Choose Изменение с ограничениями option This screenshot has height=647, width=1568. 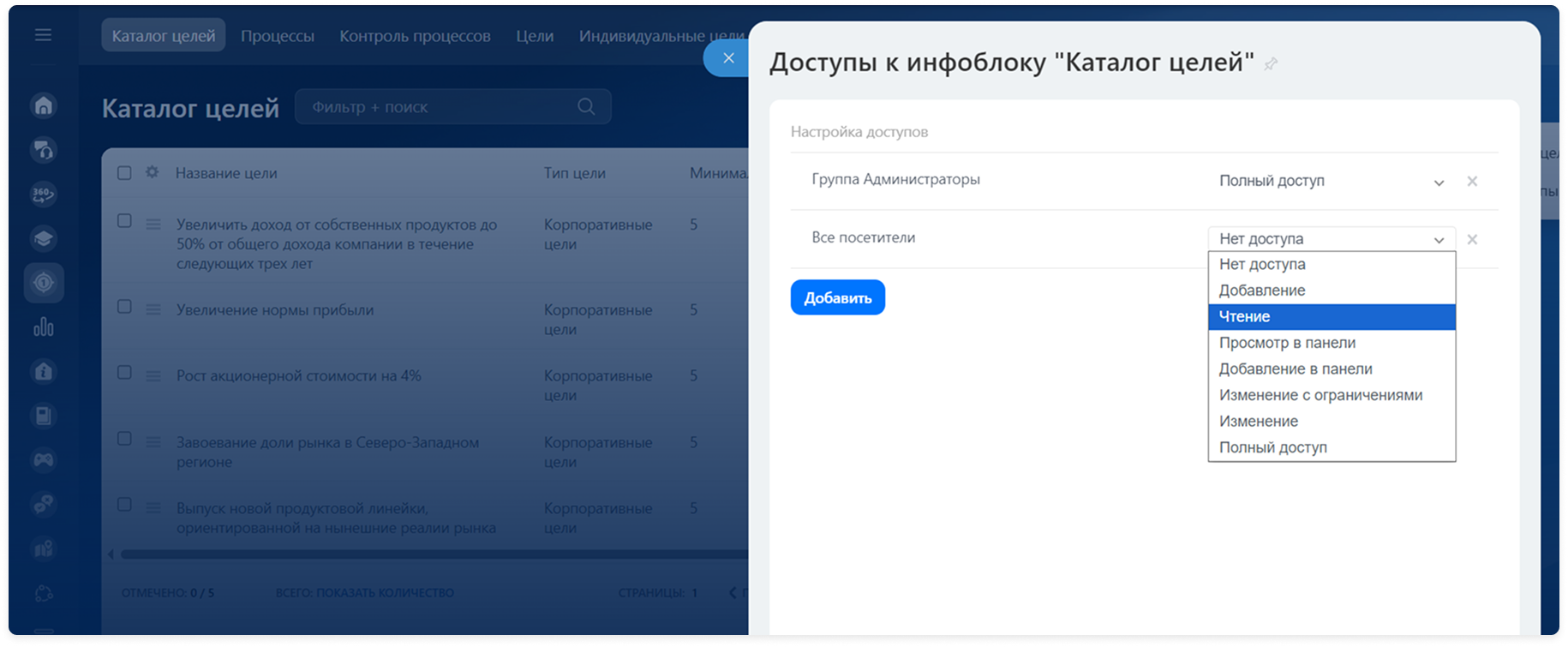[x=1332, y=396]
